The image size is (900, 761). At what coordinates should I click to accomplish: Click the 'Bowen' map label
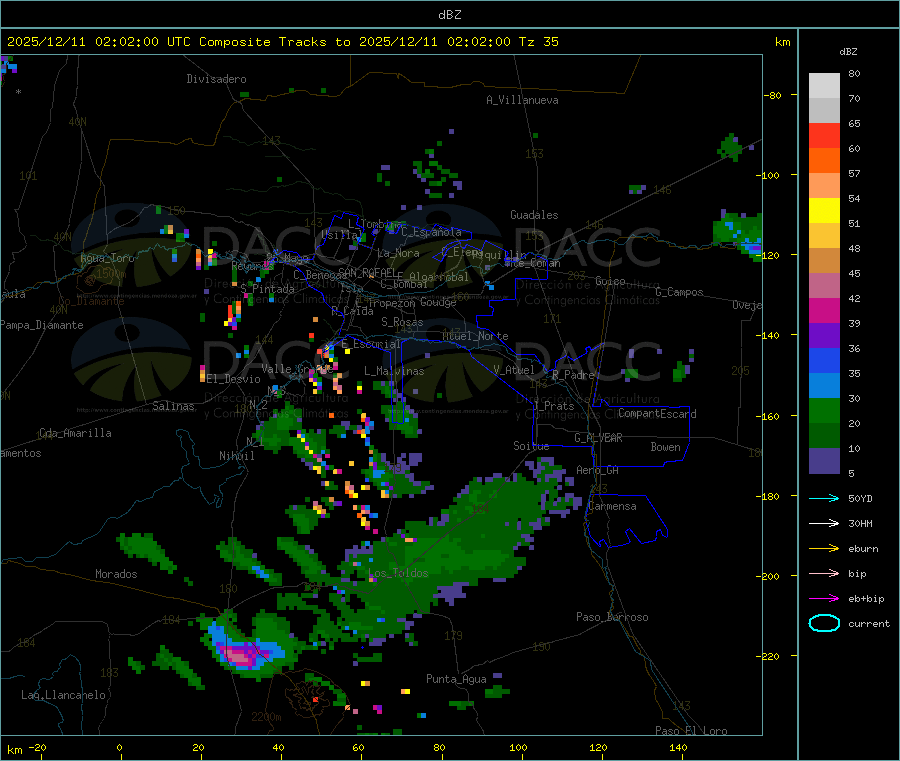click(665, 447)
